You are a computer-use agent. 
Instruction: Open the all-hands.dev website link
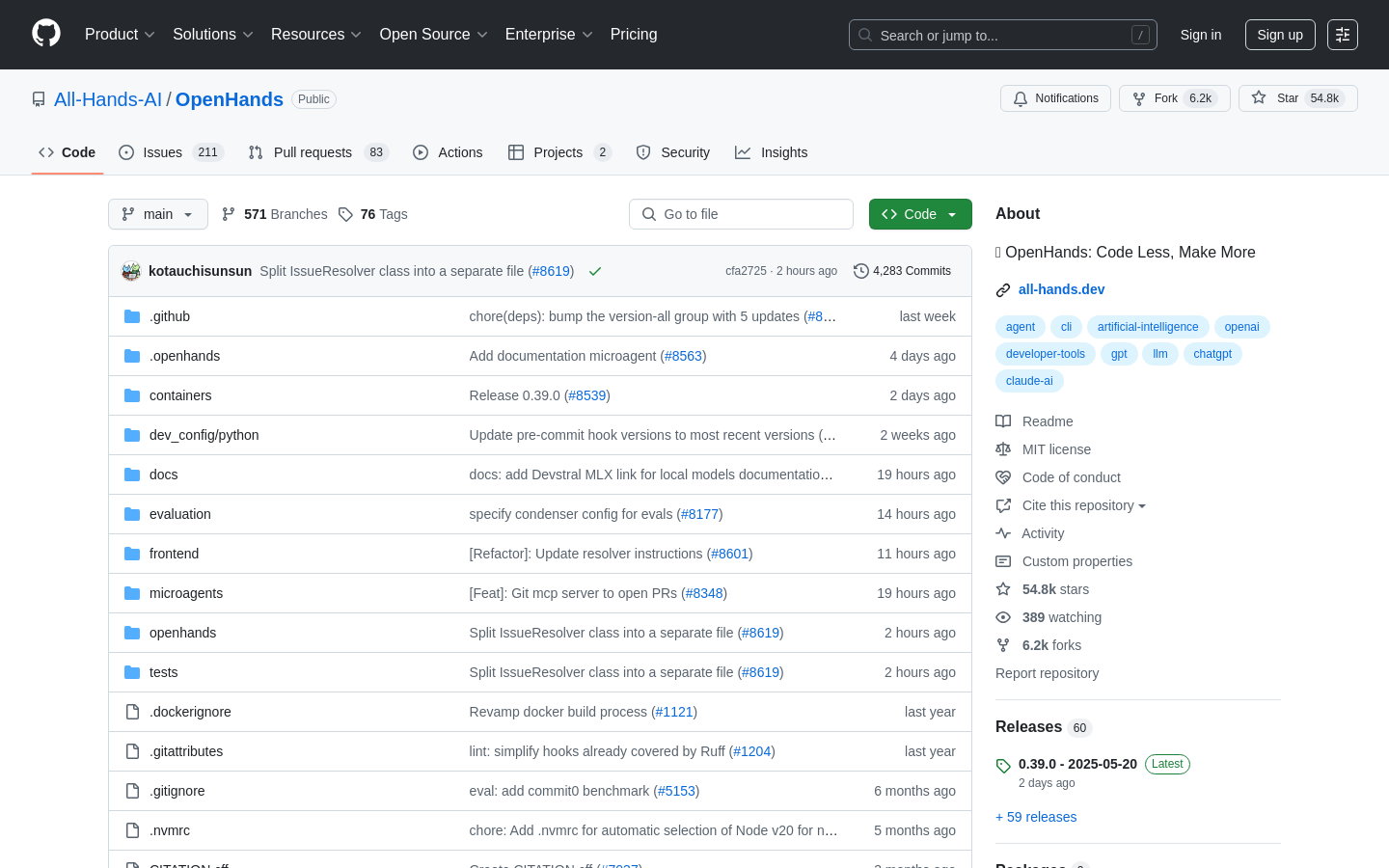click(x=1061, y=289)
